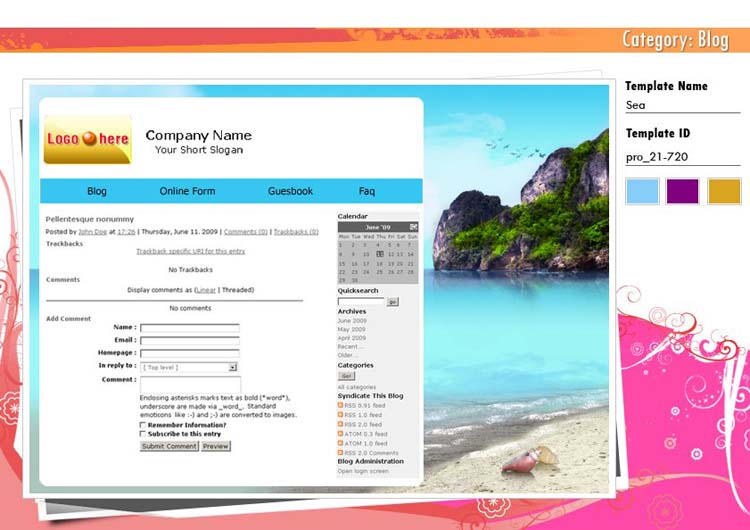750x530 pixels.
Task: Click the ATOM 0.3 feed icon
Action: click(x=341, y=434)
